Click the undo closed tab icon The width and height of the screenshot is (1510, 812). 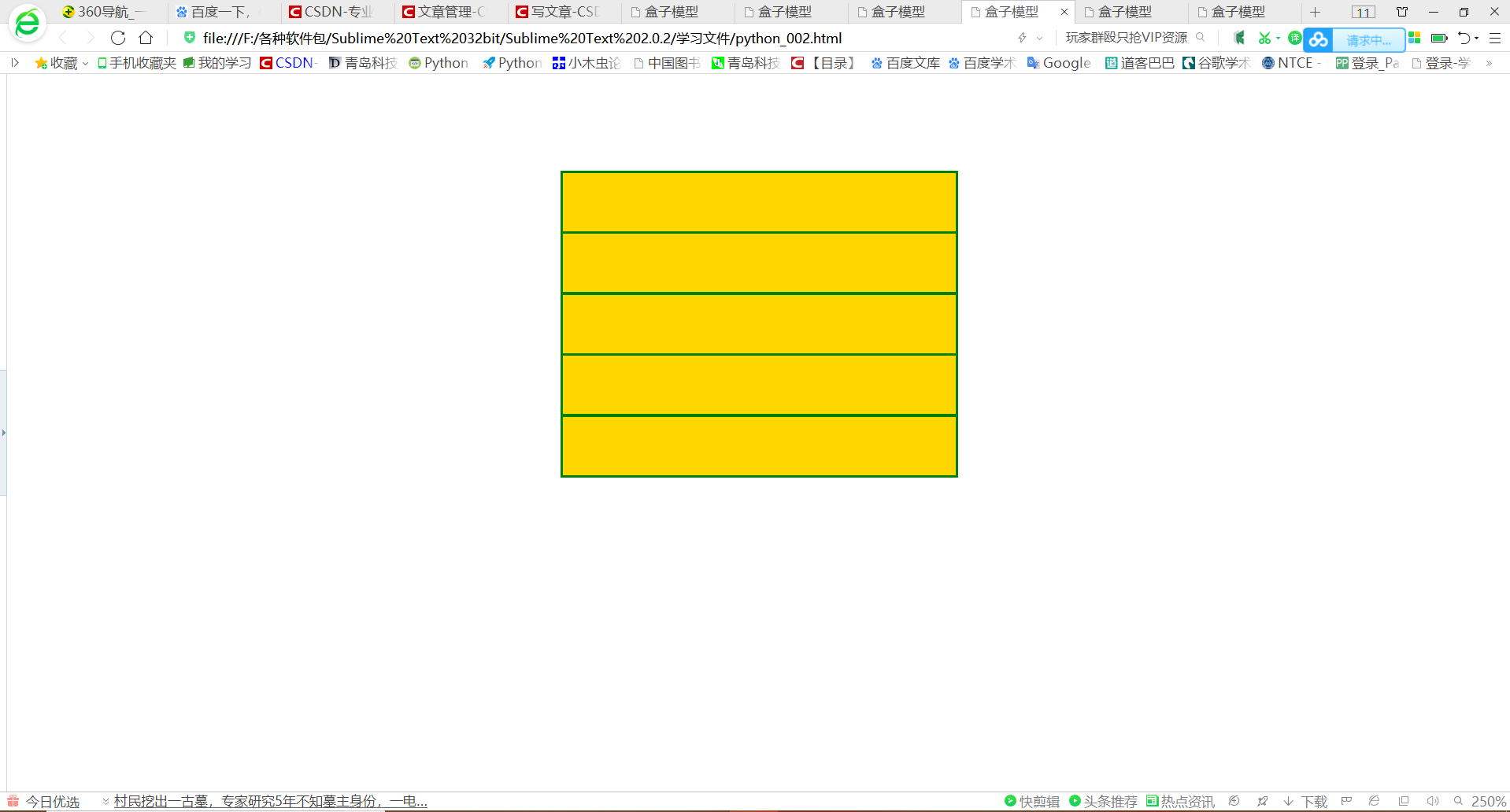(x=1464, y=38)
